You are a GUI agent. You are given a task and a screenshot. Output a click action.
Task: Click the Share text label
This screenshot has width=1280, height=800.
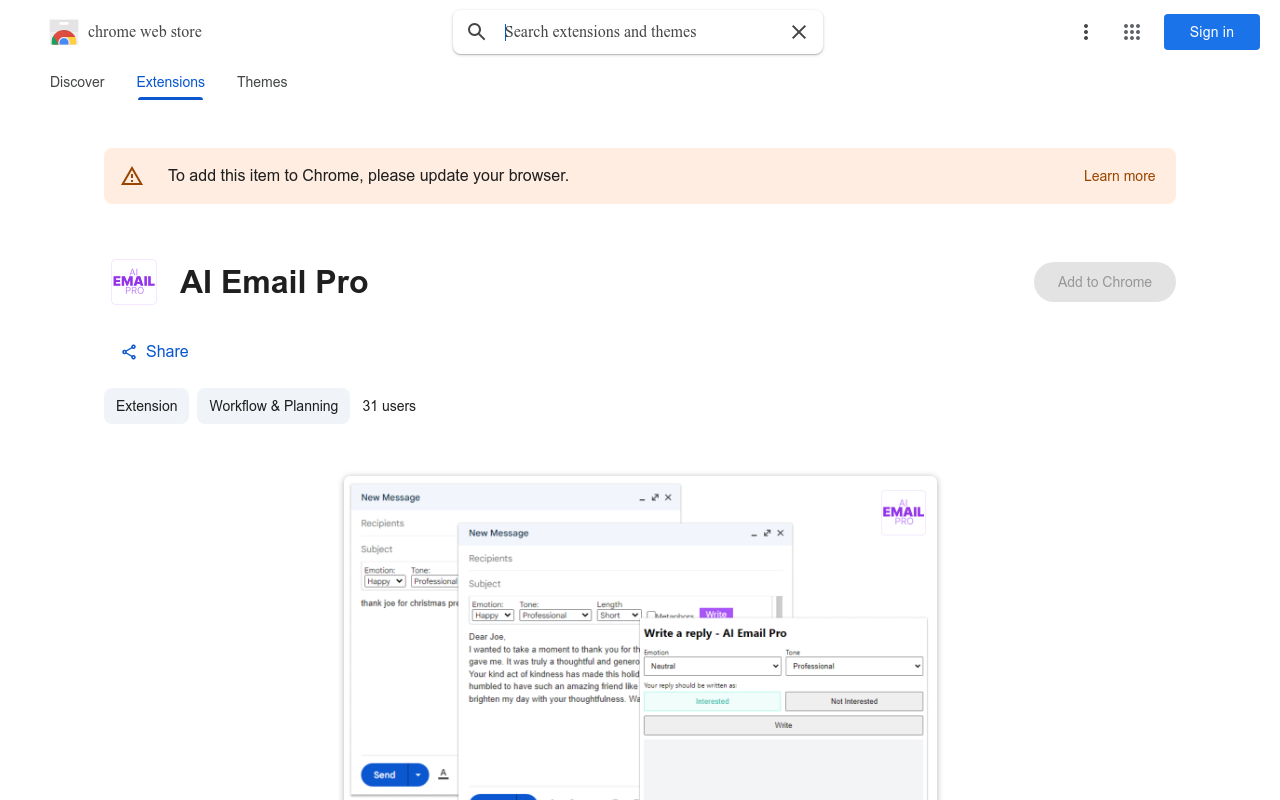click(x=167, y=352)
